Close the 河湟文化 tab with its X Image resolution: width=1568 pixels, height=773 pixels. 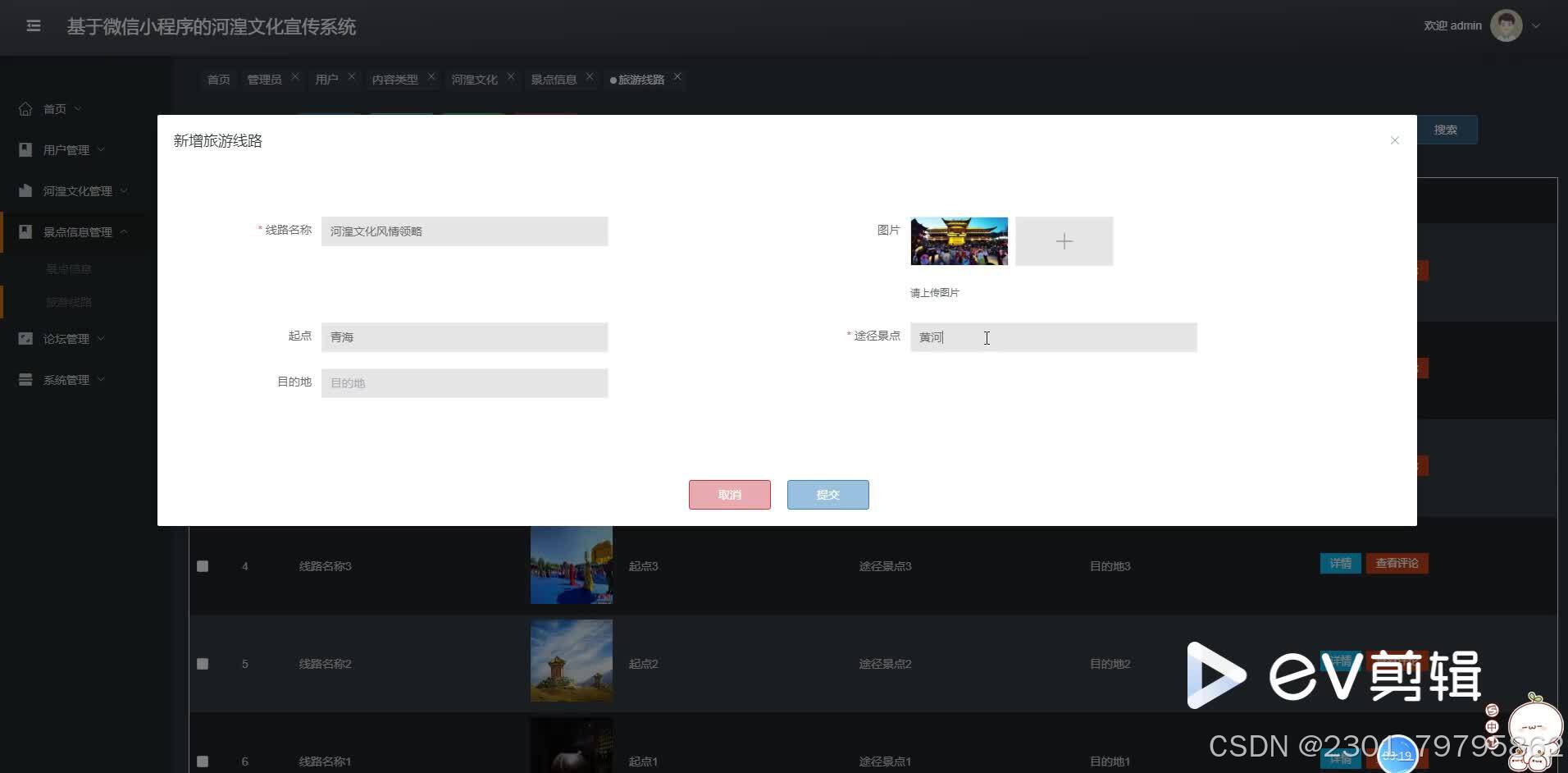pos(511,76)
